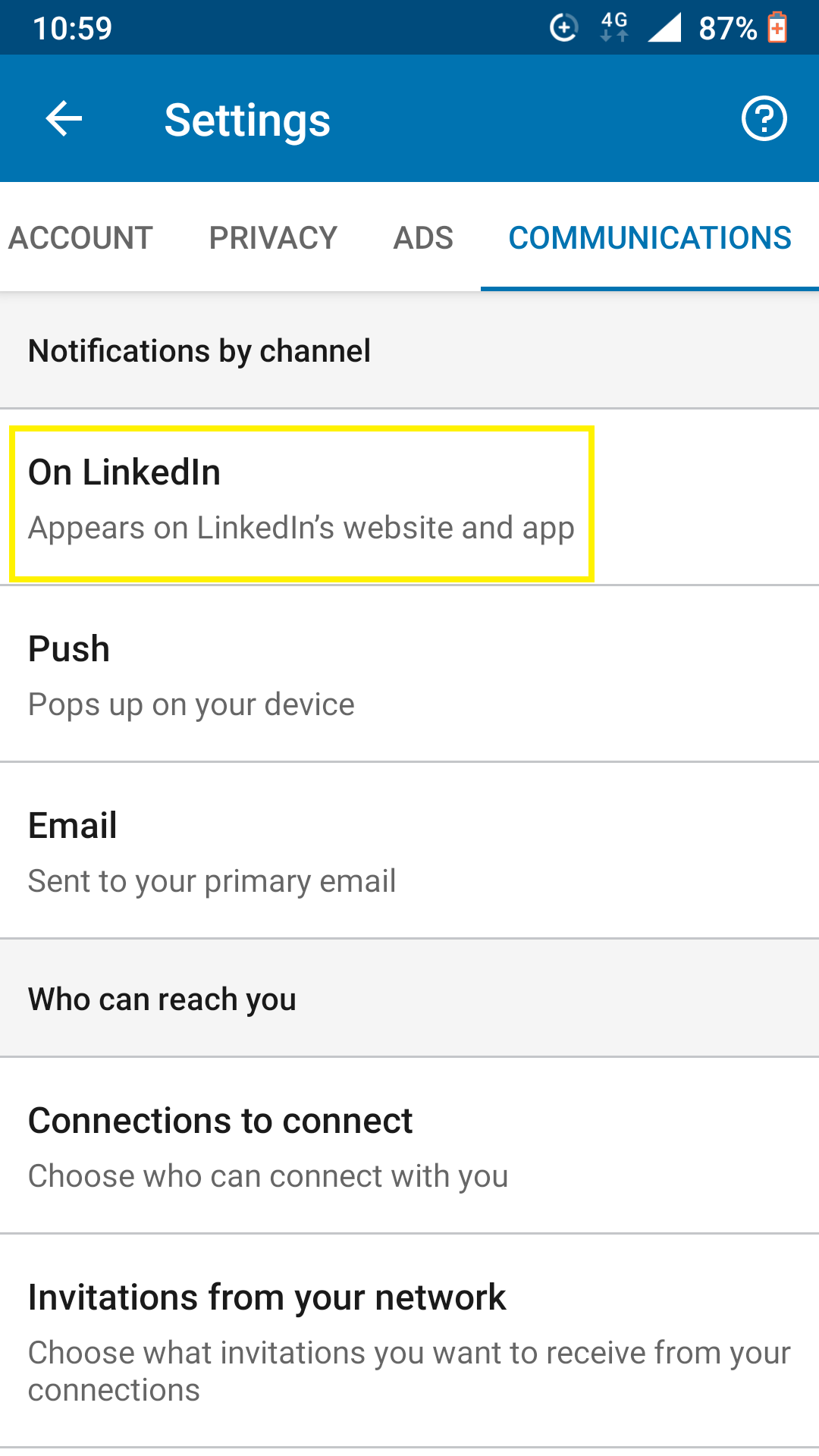Tap the Notifications by channel header
Image resolution: width=819 pixels, height=1456 pixels.
pos(199,351)
